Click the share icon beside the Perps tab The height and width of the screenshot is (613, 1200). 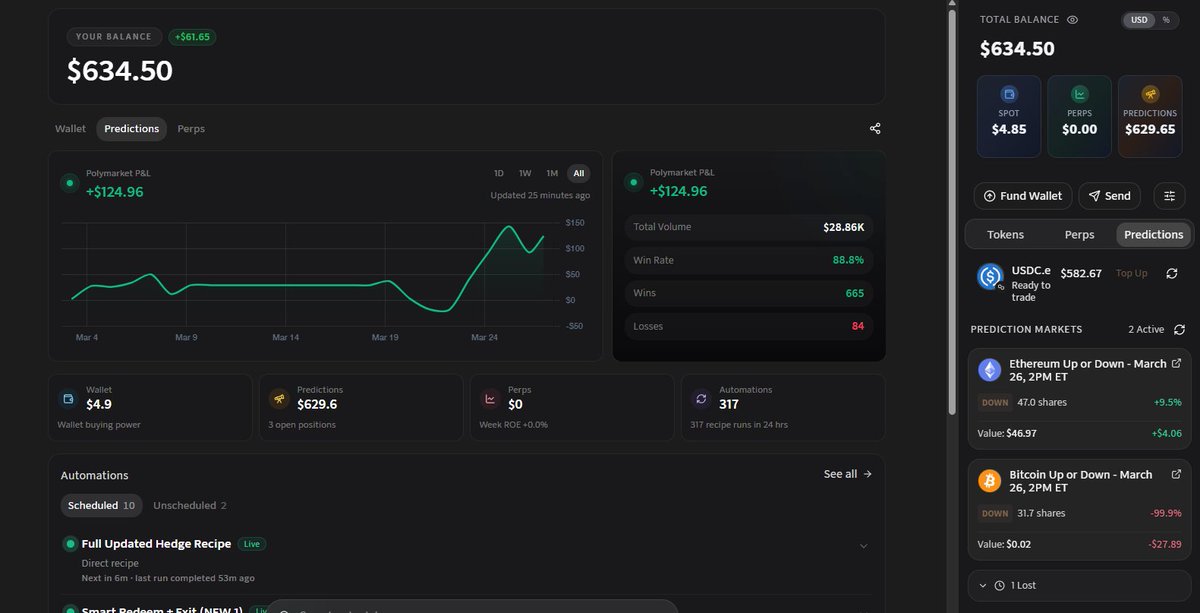point(875,128)
